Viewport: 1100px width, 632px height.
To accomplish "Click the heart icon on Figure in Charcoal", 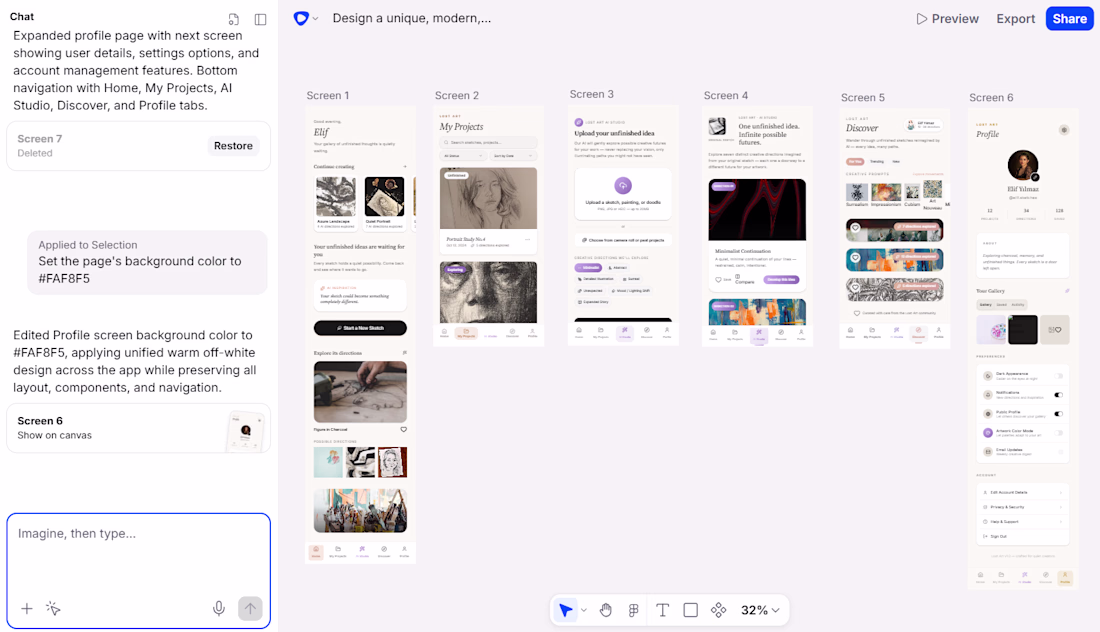I will click(x=403, y=429).
